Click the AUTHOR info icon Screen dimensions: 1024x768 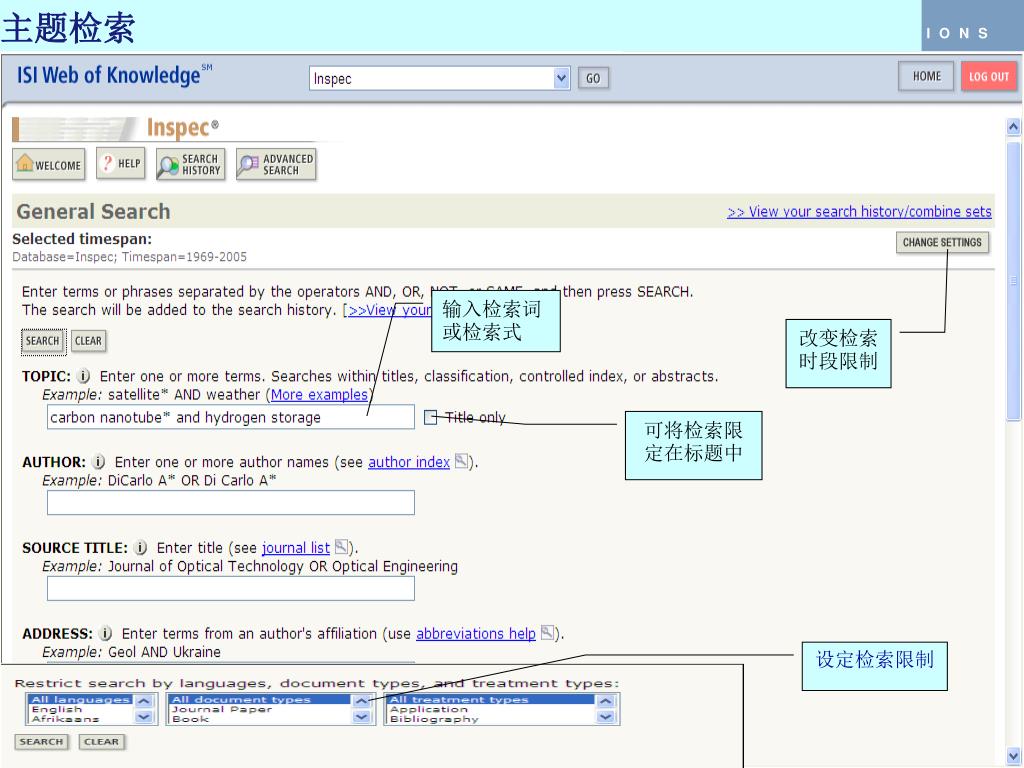tap(99, 462)
